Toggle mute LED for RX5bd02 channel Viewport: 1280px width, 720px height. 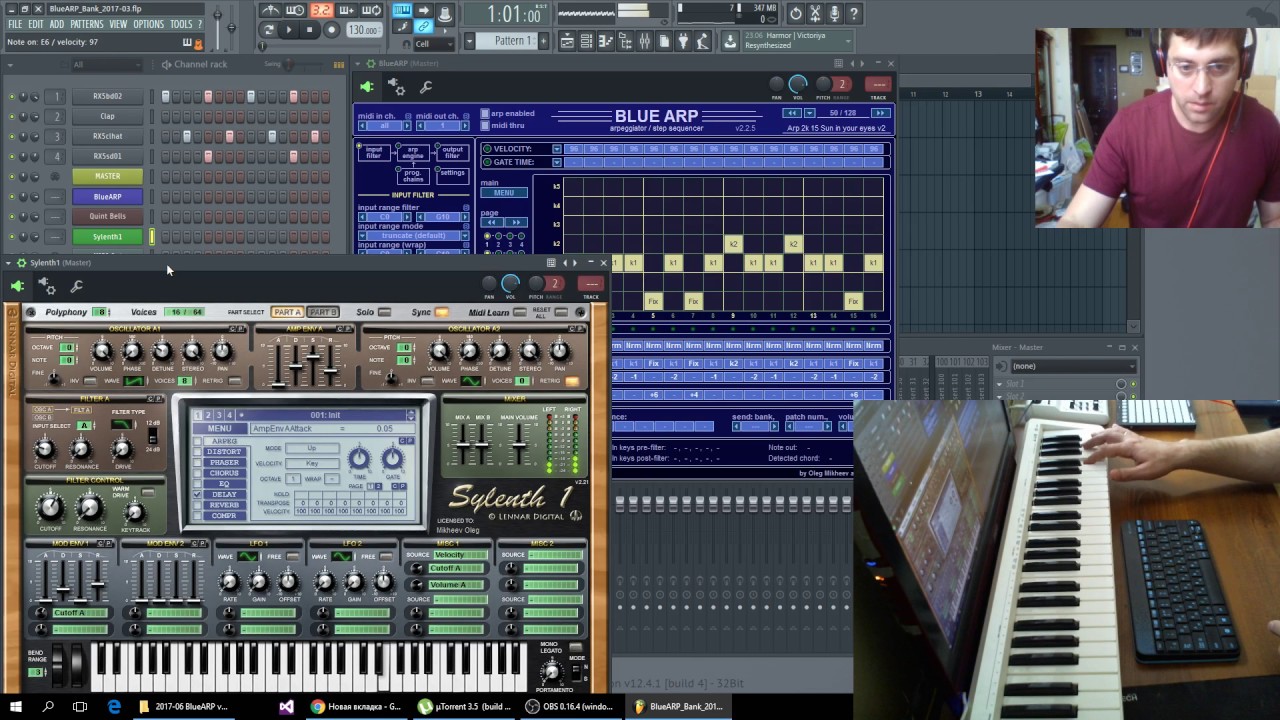[12, 97]
